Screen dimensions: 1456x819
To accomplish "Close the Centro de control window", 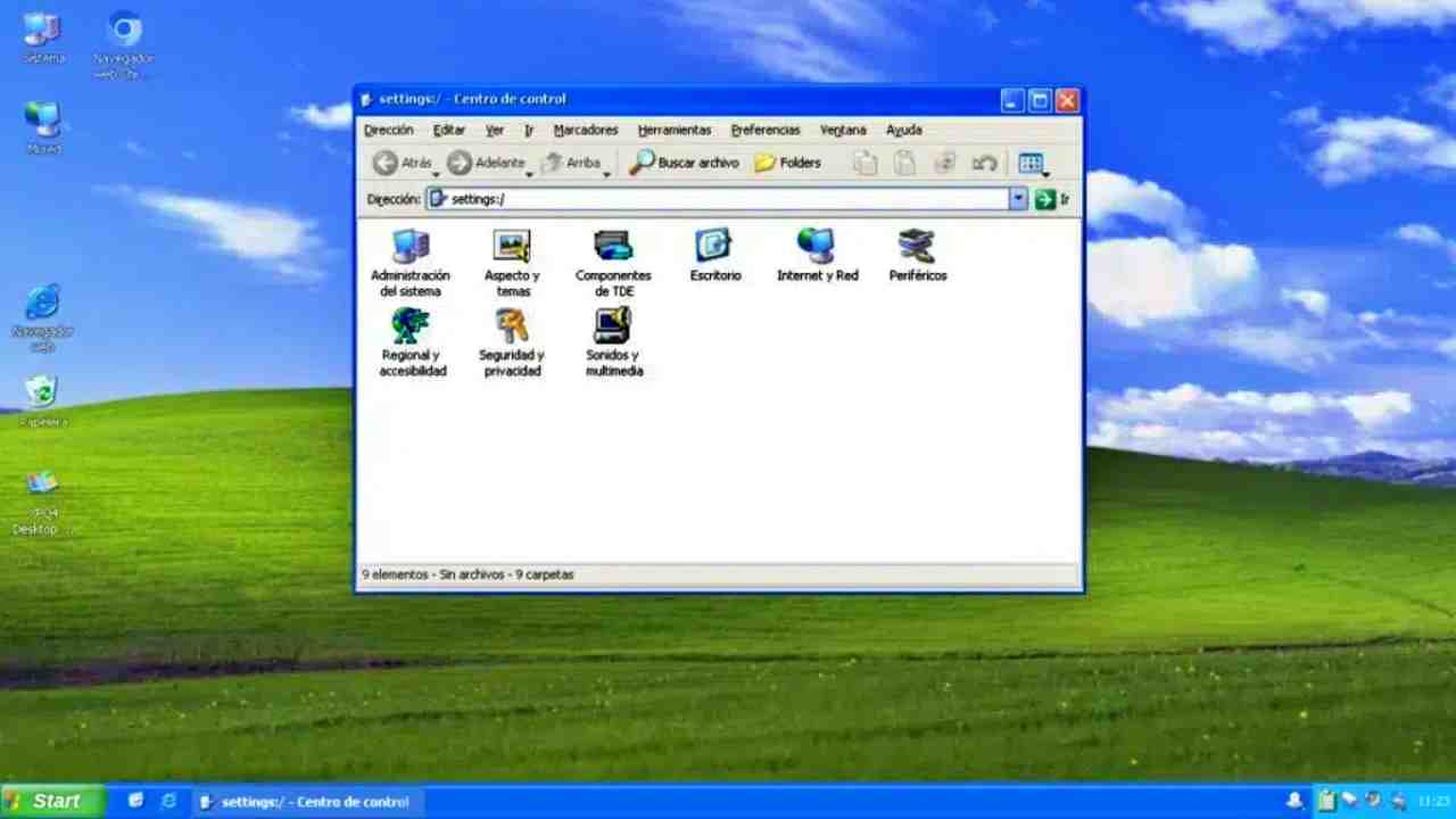I will tap(1067, 101).
